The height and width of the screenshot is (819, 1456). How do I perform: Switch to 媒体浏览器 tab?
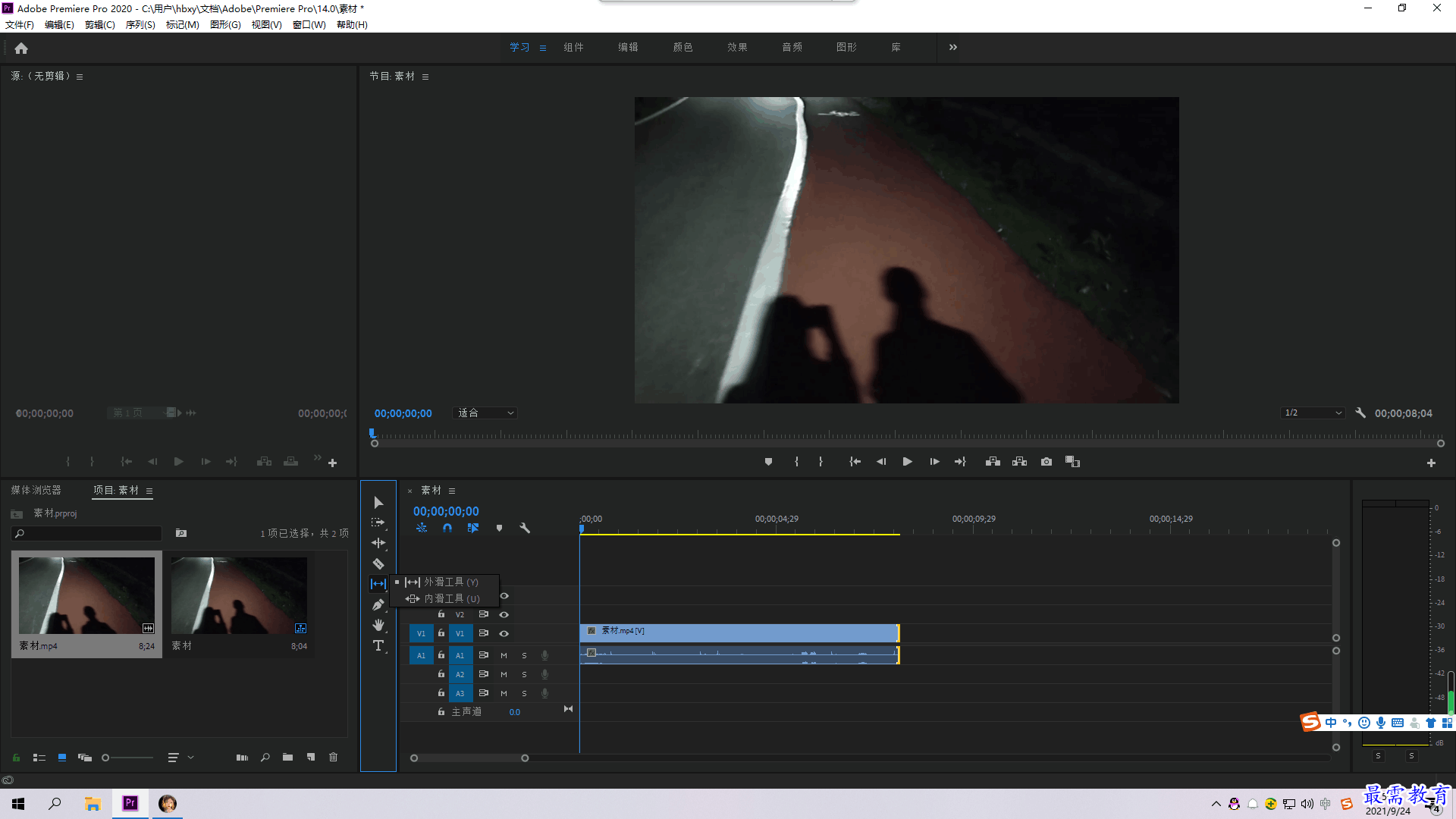(x=36, y=491)
